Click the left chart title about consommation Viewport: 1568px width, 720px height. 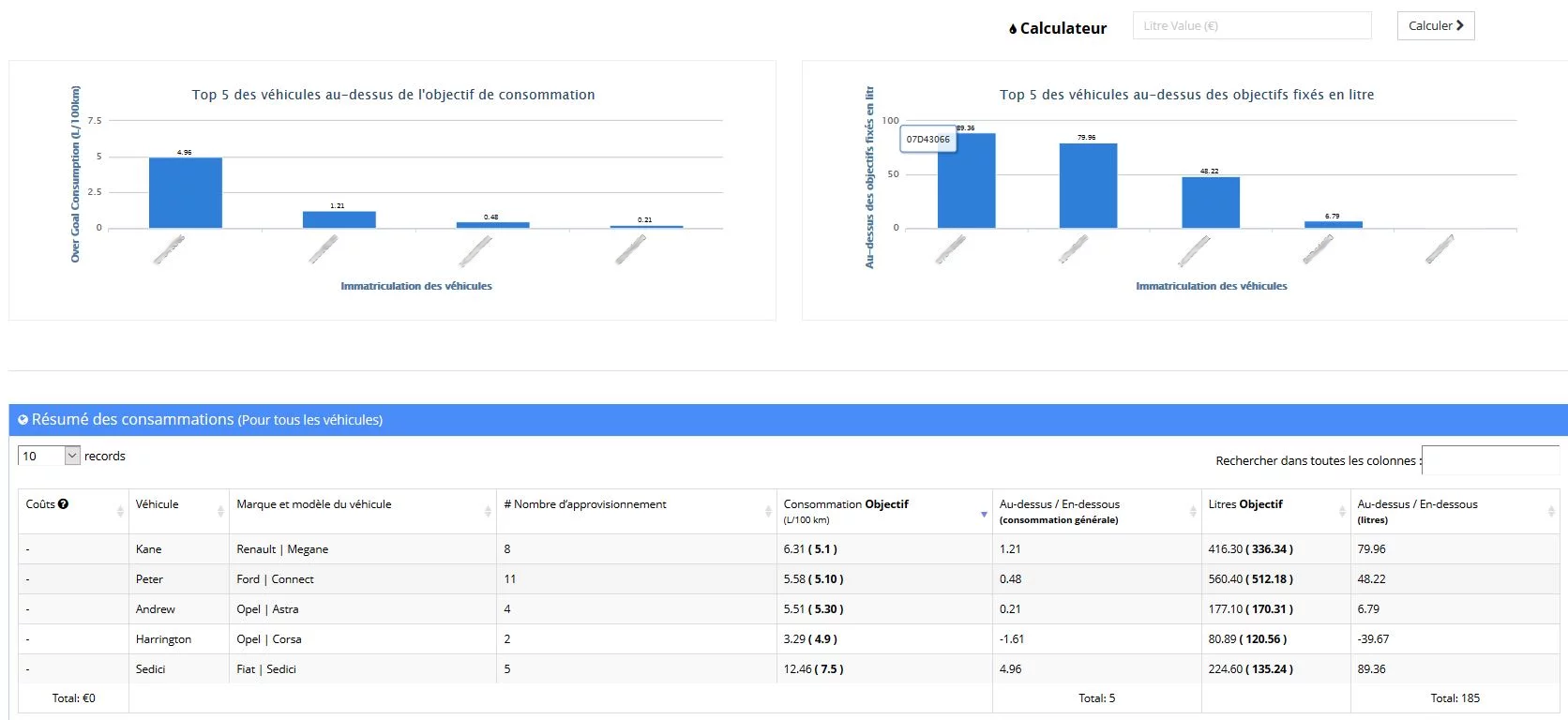click(393, 95)
